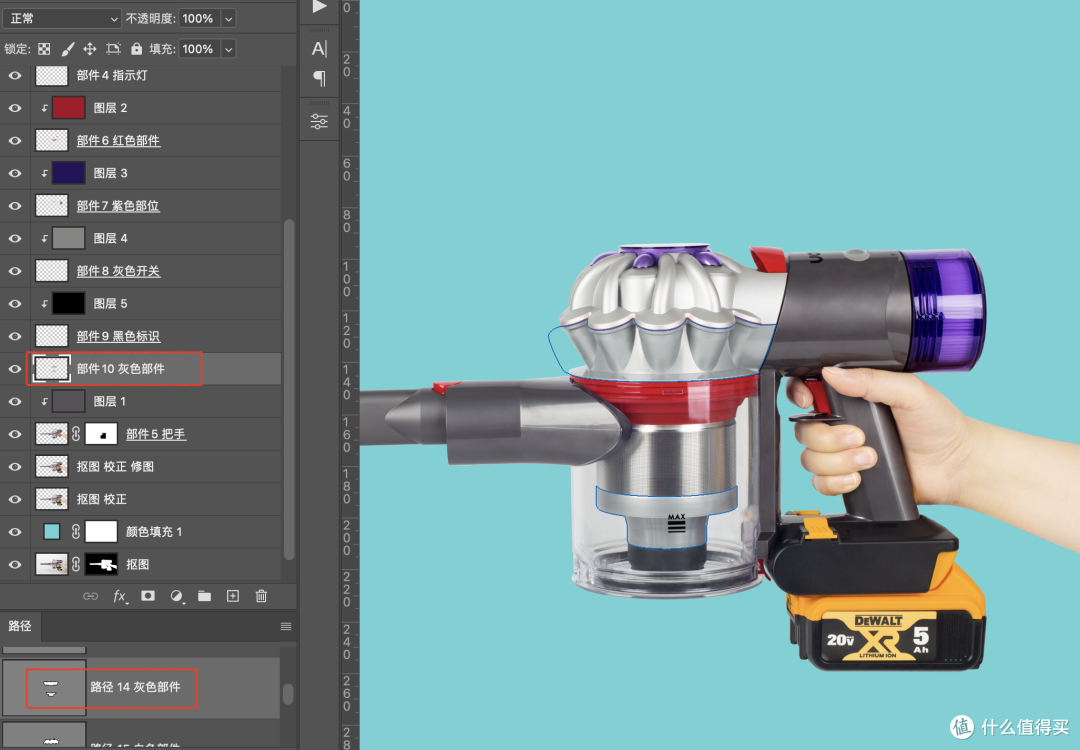Create a new group folder
This screenshot has height=750, width=1080.
[x=205, y=596]
